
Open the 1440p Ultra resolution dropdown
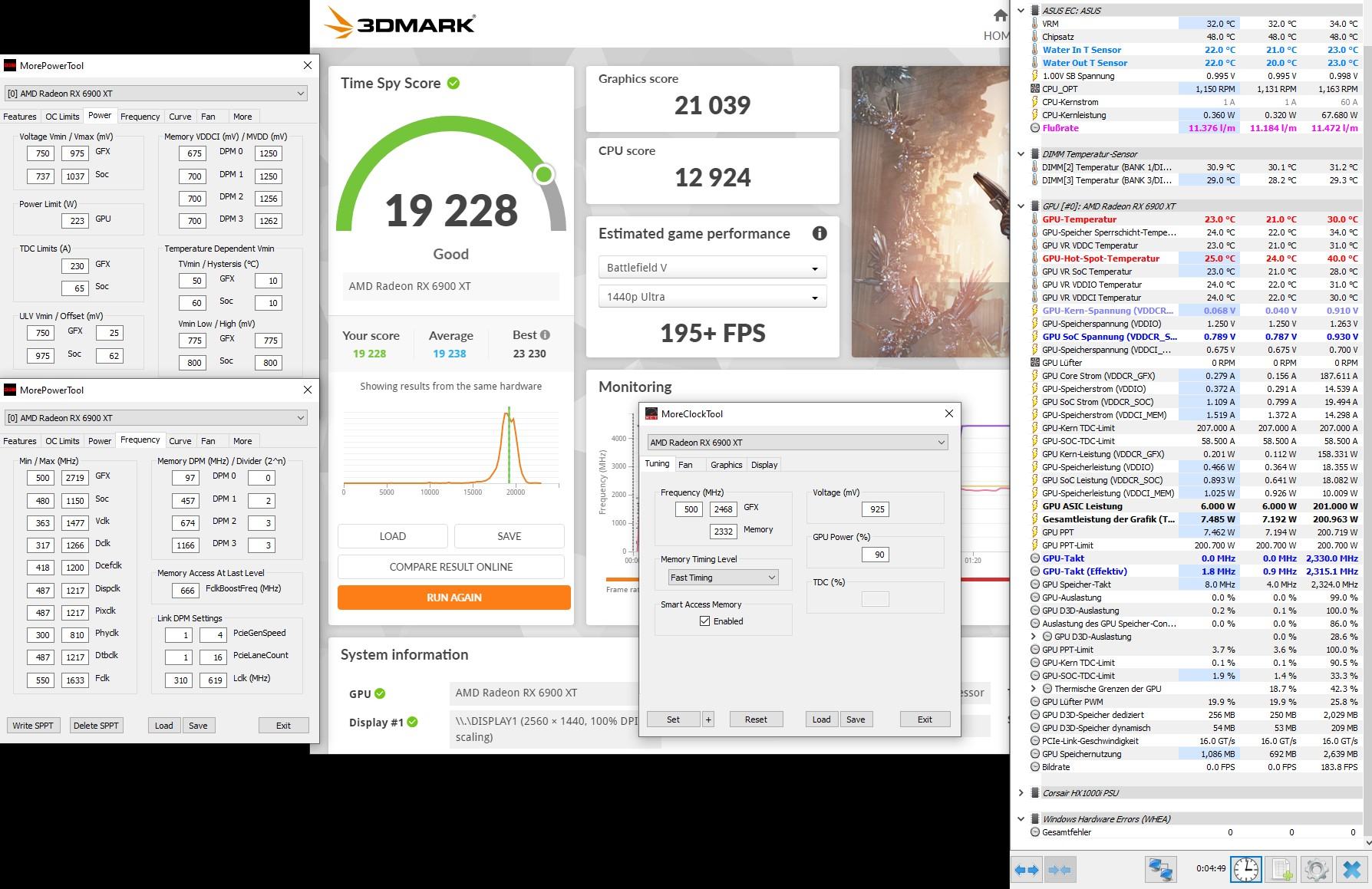pos(712,297)
